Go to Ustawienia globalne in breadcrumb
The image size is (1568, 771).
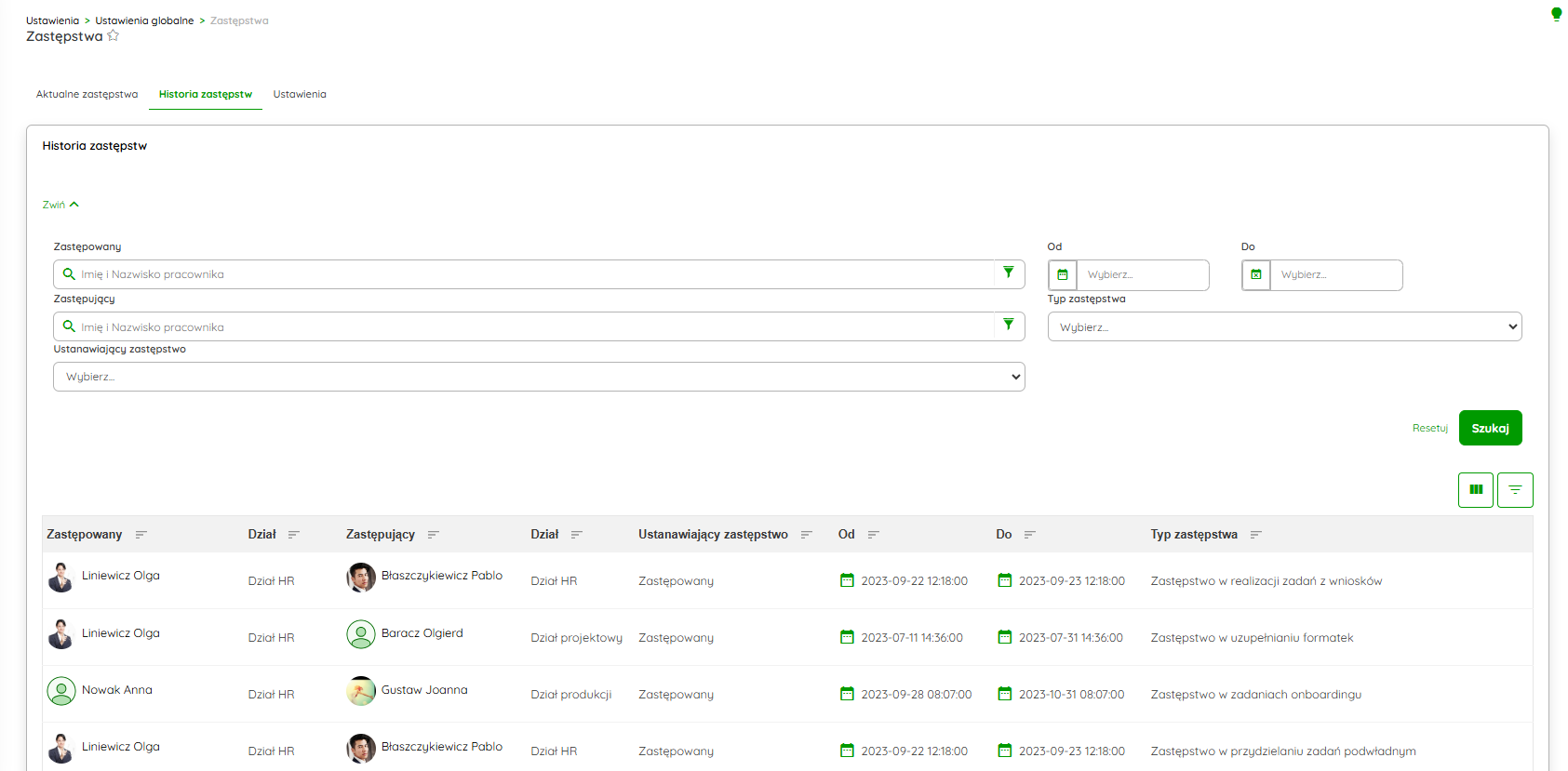pos(144,20)
